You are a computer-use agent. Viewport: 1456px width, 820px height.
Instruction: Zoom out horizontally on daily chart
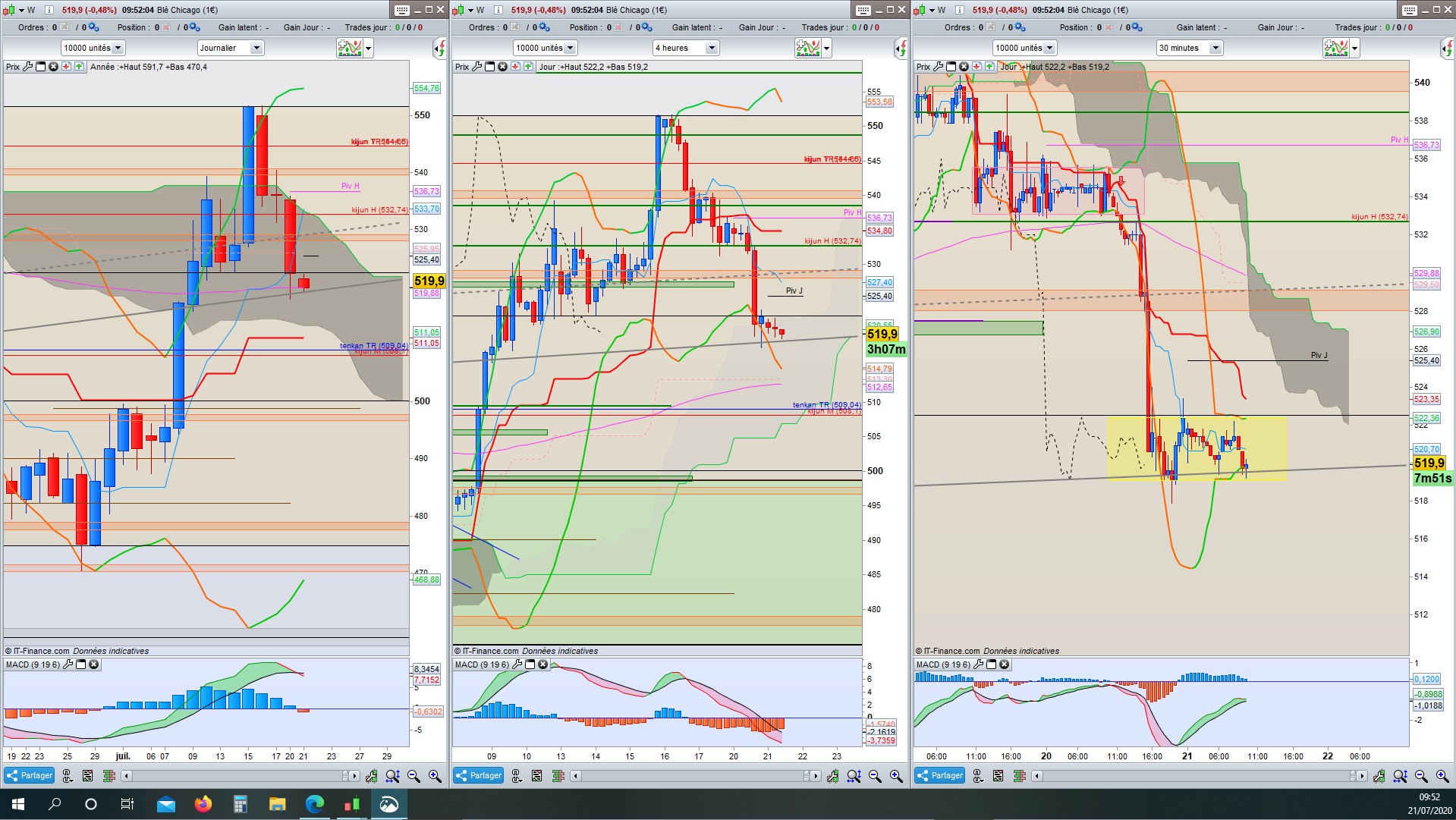pyautogui.click(x=414, y=776)
